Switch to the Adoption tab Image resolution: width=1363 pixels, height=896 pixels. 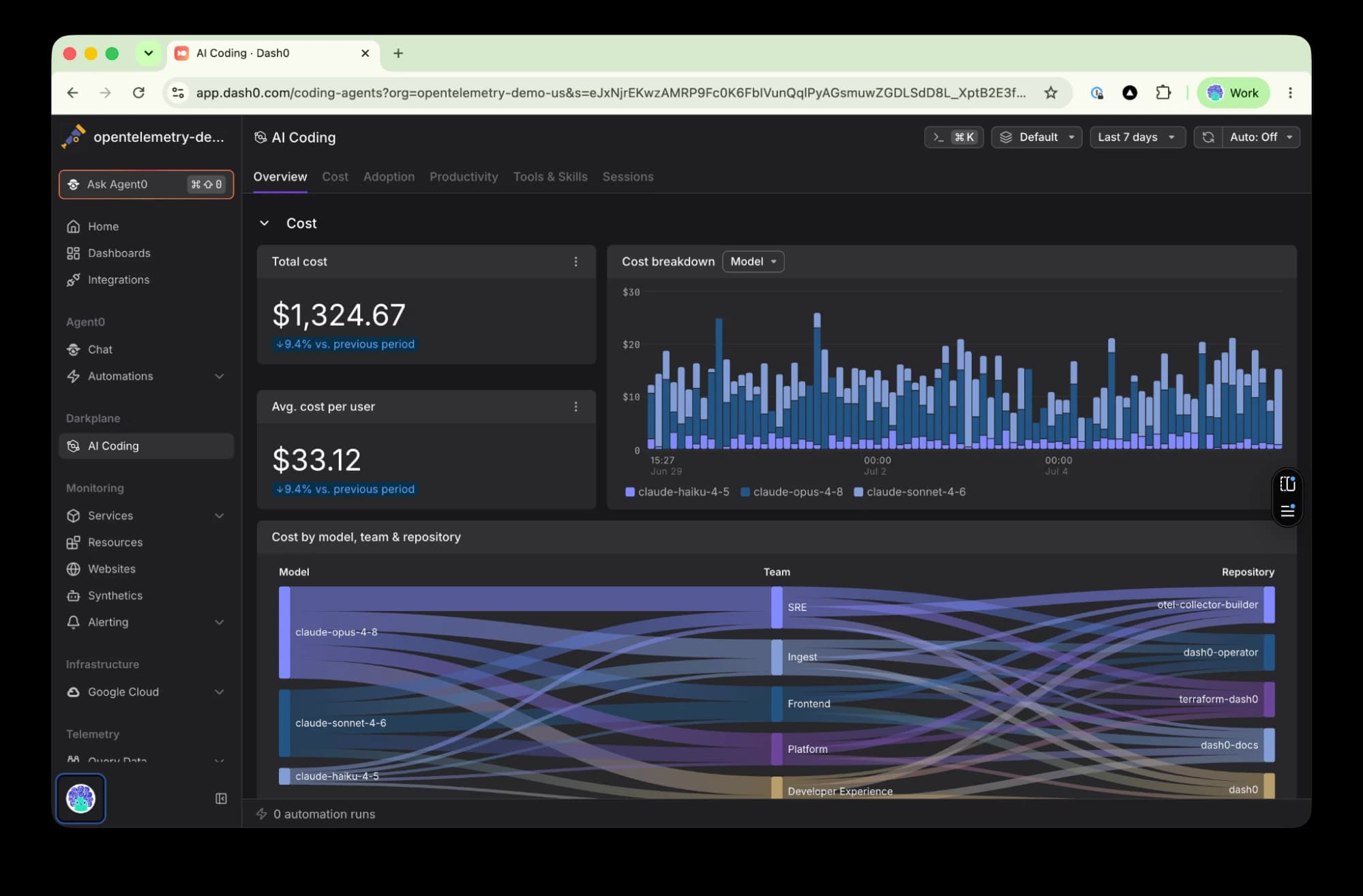389,177
